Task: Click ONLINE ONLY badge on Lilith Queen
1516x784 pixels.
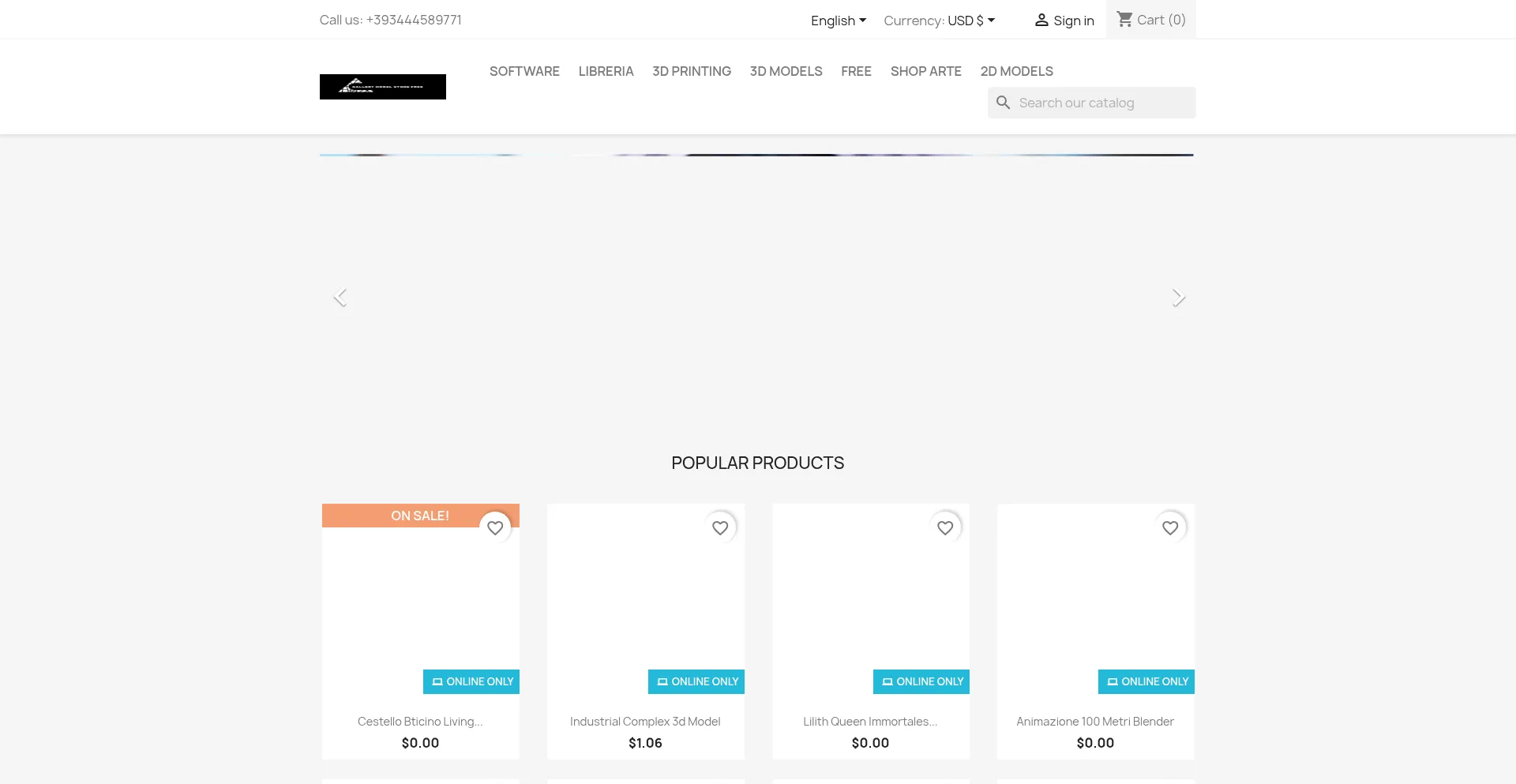Action: pyautogui.click(x=921, y=681)
